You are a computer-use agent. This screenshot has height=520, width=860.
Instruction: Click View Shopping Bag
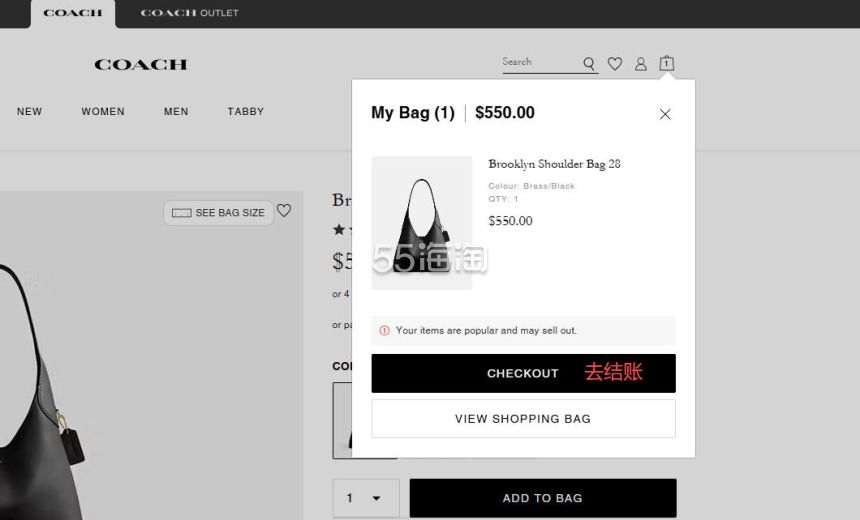click(523, 419)
